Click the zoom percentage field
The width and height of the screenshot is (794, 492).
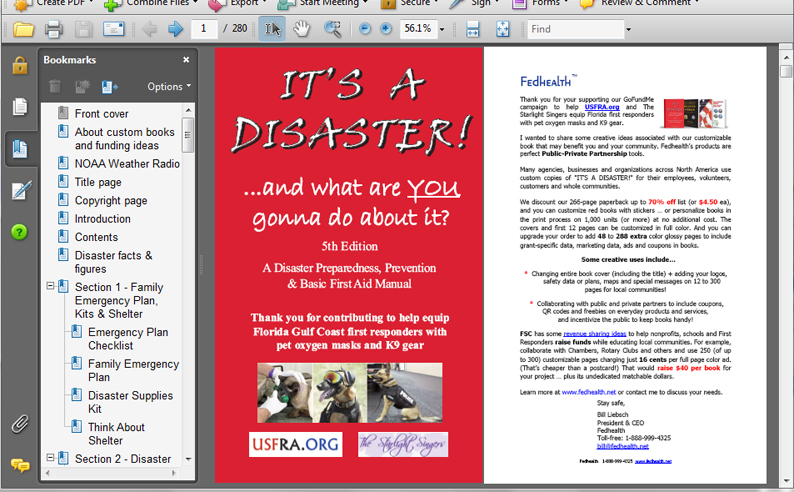418,29
